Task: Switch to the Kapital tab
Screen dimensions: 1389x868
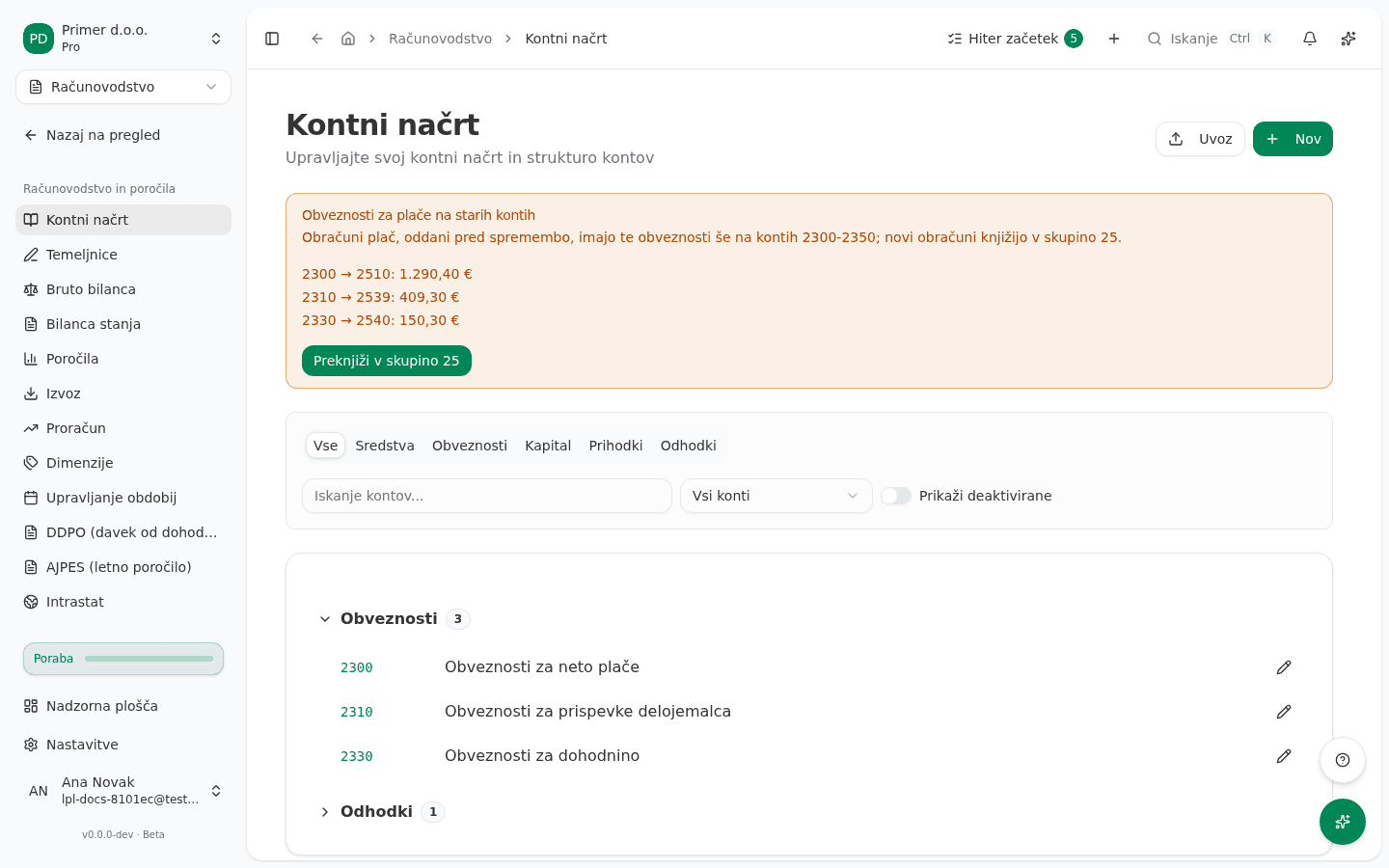Action: [548, 446]
